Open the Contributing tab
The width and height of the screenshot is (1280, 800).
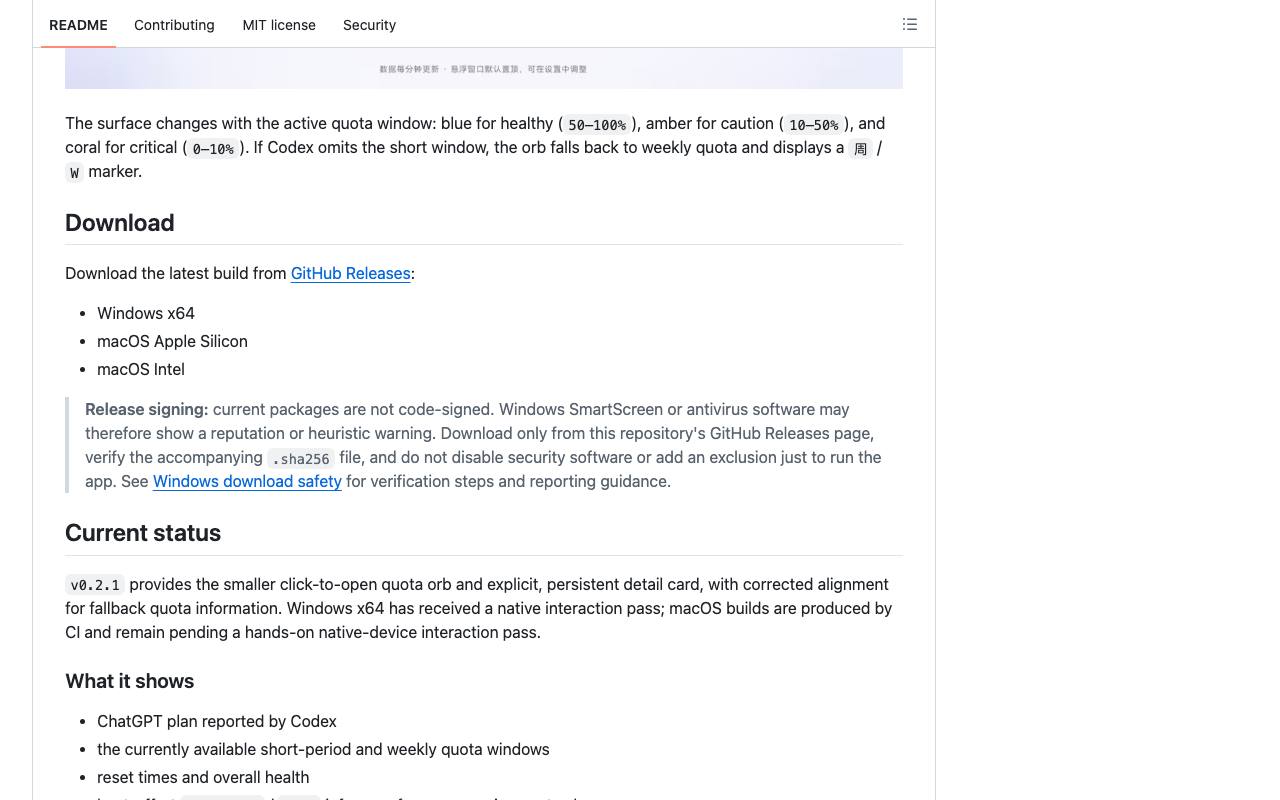coord(174,25)
